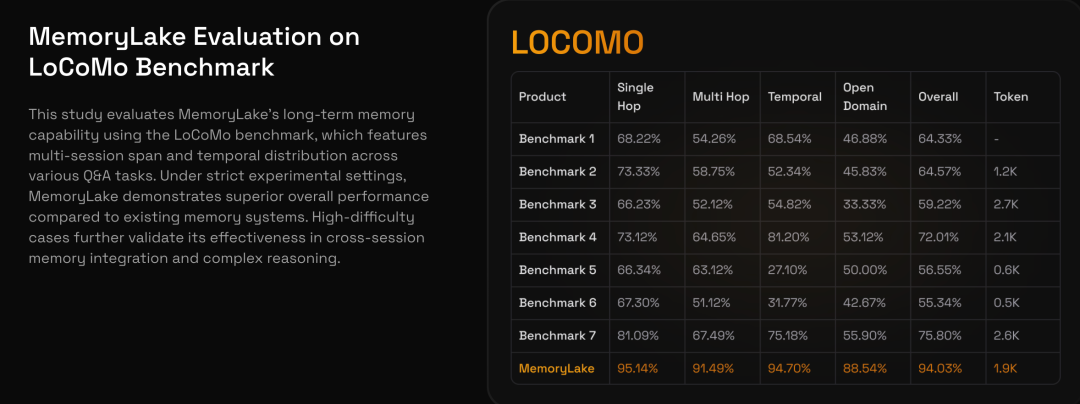
Task: Click the Single Hop column header
Action: click(x=636, y=97)
